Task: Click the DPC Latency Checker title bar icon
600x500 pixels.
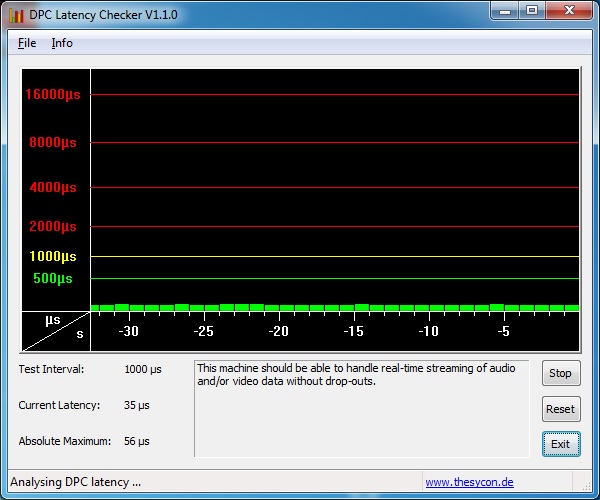Action: pos(16,15)
